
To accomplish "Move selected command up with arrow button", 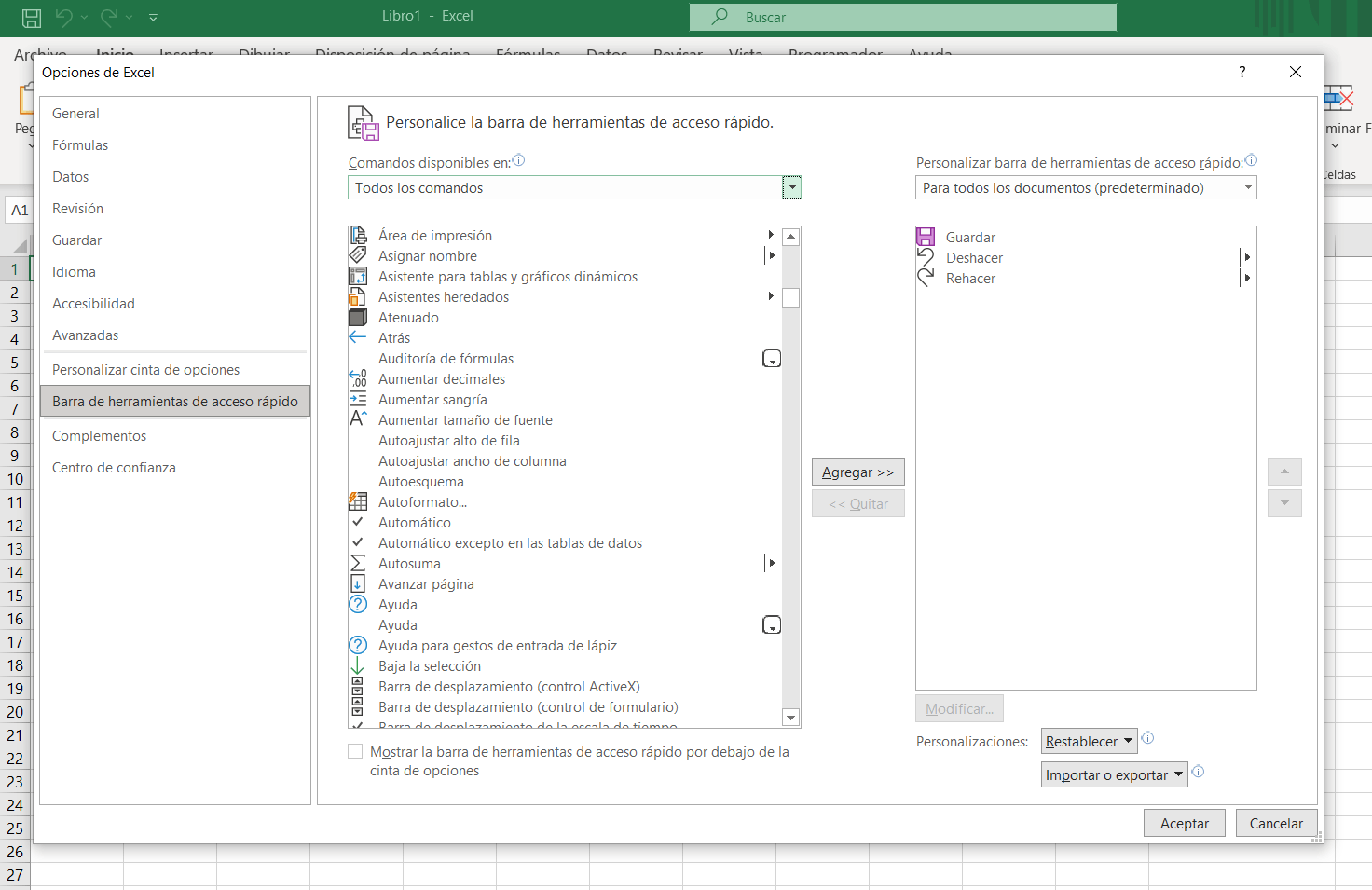I will (x=1284, y=472).
